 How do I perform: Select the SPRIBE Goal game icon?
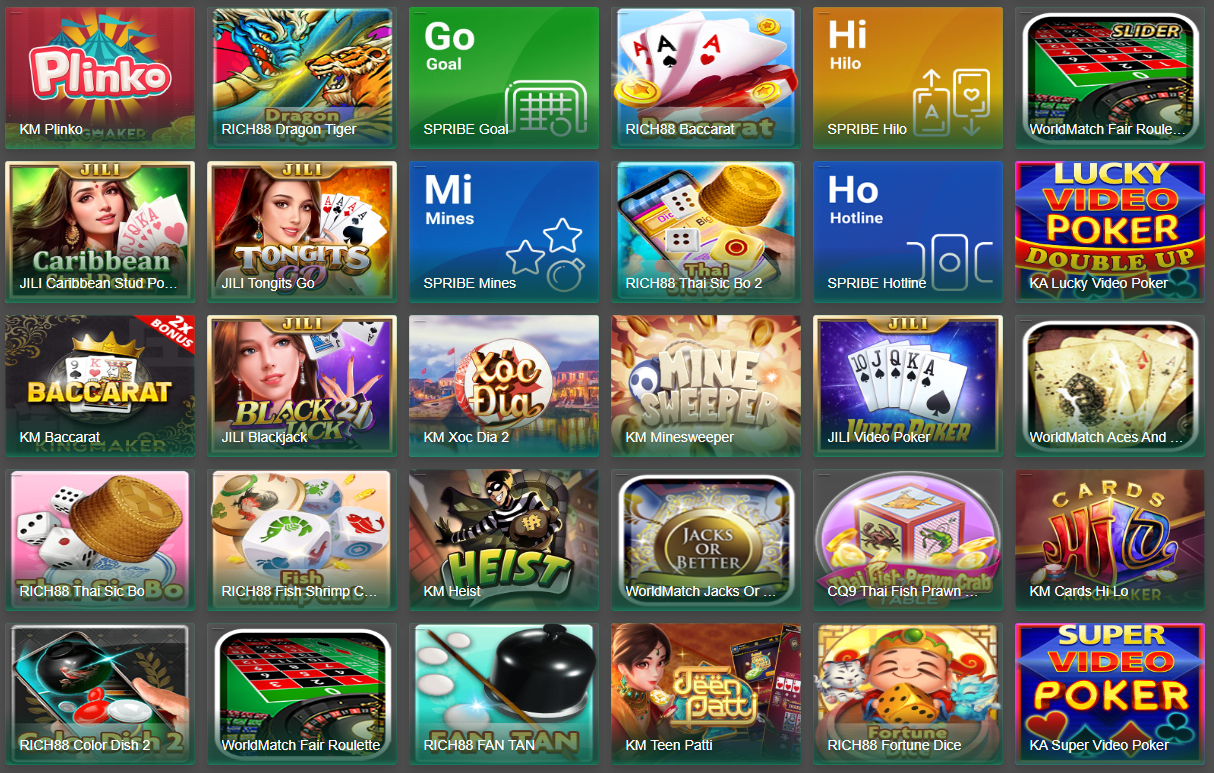pos(503,78)
